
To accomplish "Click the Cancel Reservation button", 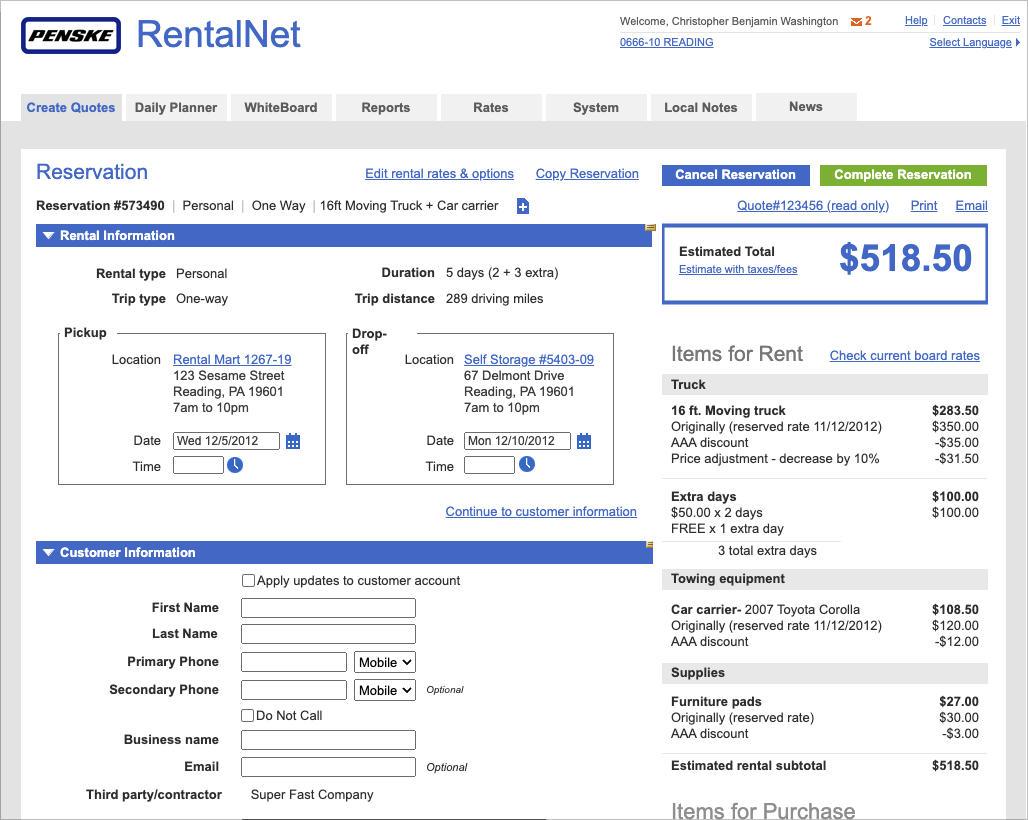I will [x=736, y=175].
